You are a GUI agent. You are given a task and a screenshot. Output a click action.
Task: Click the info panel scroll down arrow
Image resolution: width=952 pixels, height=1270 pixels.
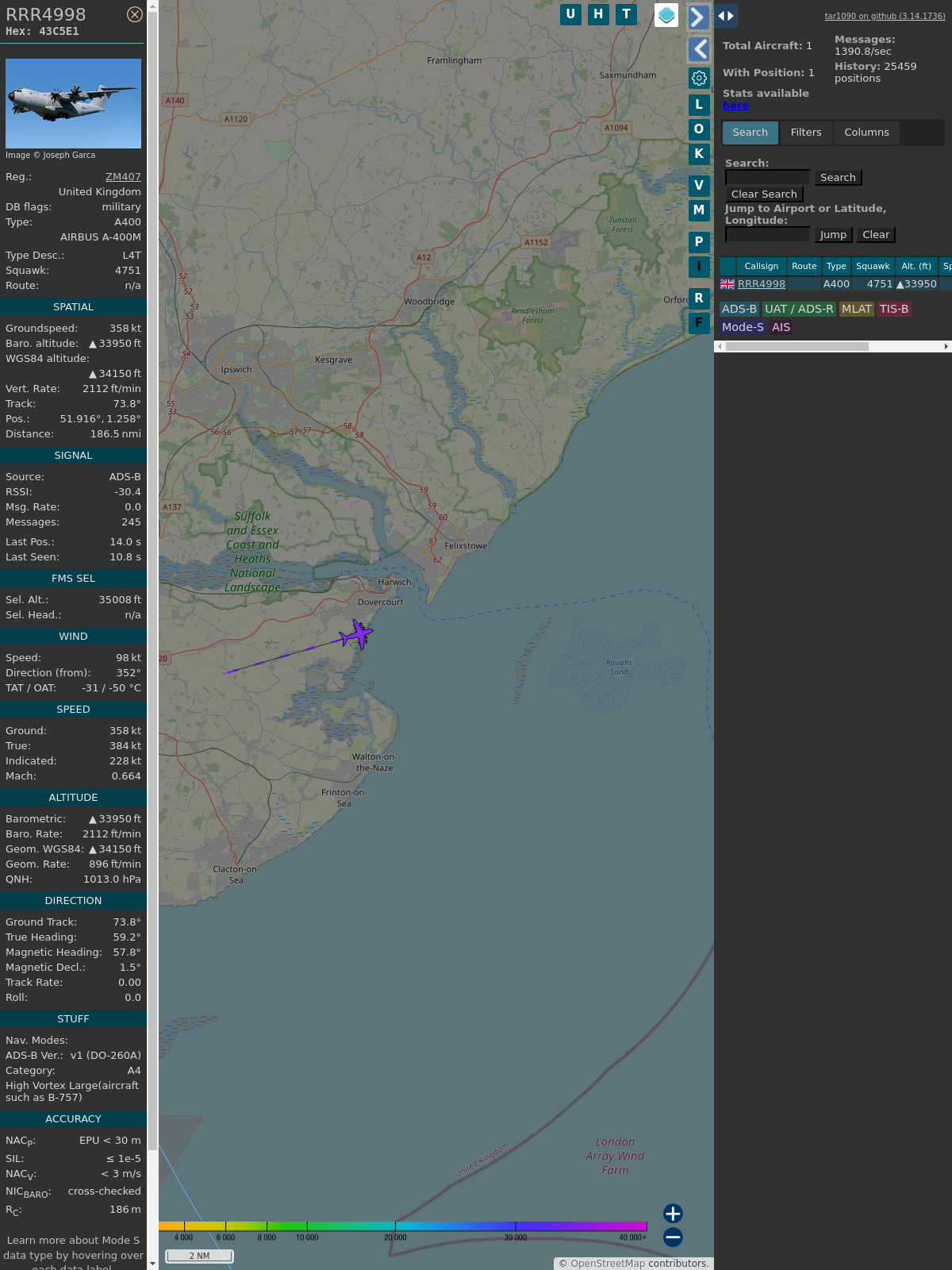pos(152,1264)
